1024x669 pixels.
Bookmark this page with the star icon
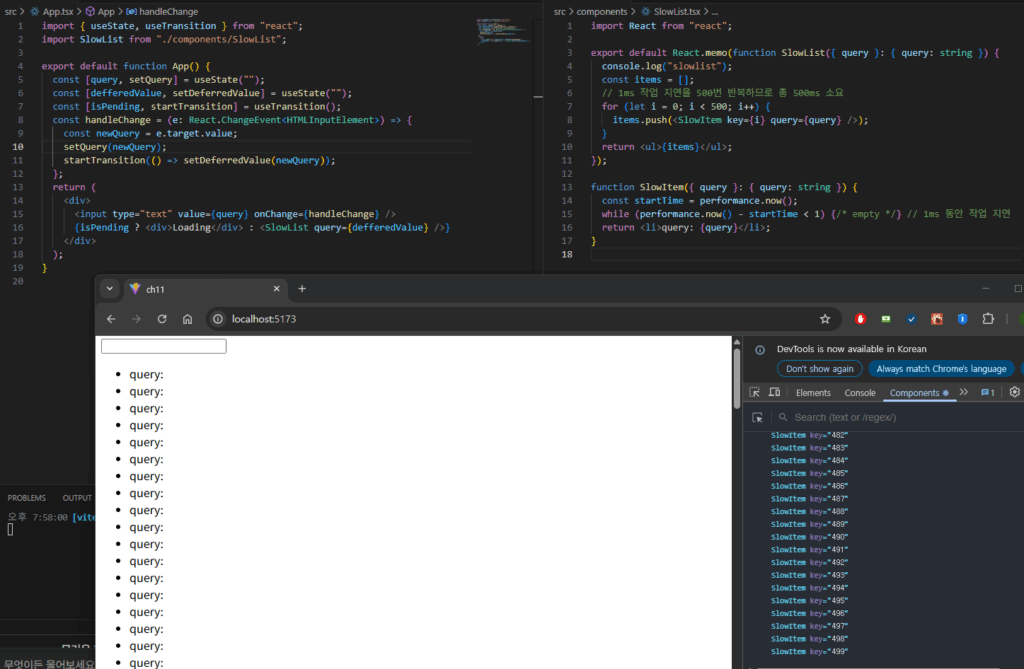pyautogui.click(x=825, y=319)
